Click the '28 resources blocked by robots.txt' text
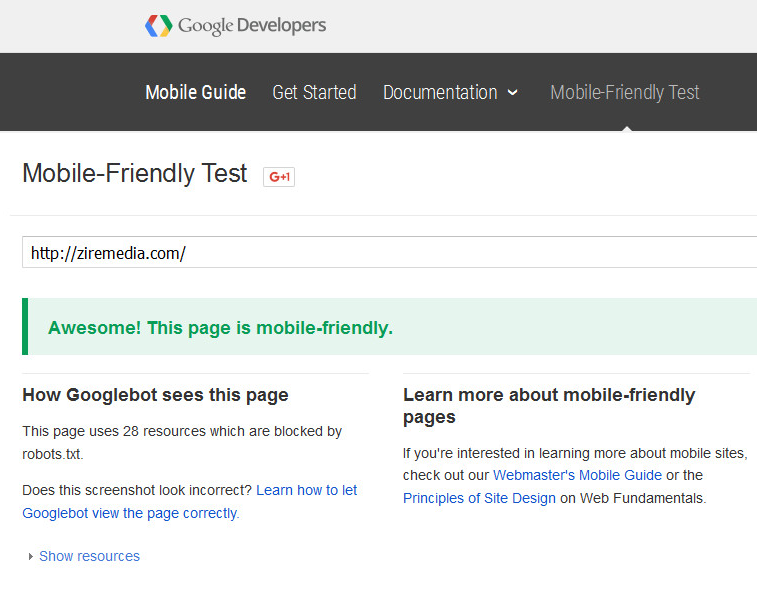 tap(182, 443)
